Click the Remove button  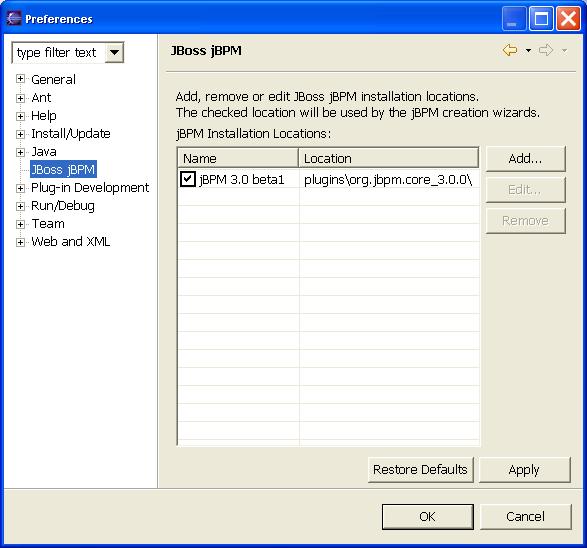point(525,221)
